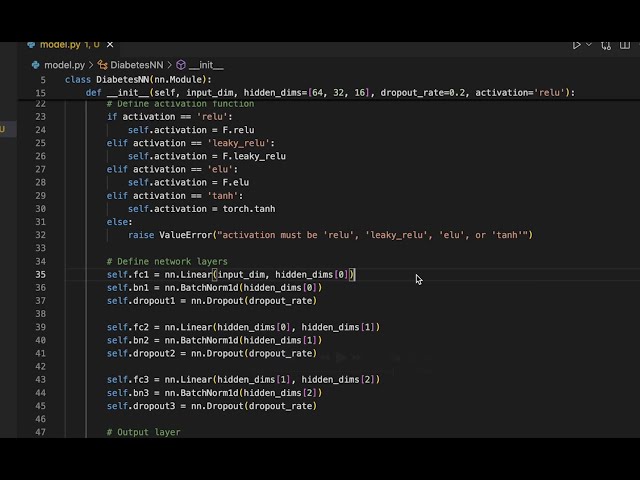Click the class symbol icon beside DiabetesNN
The image size is (640, 480).
[102, 65]
